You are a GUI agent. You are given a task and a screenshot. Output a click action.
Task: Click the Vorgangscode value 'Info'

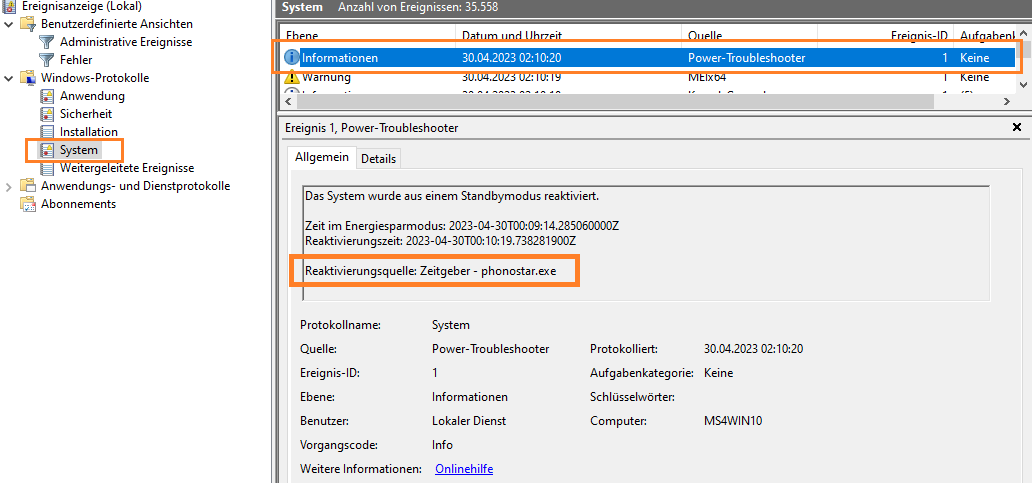coord(442,445)
